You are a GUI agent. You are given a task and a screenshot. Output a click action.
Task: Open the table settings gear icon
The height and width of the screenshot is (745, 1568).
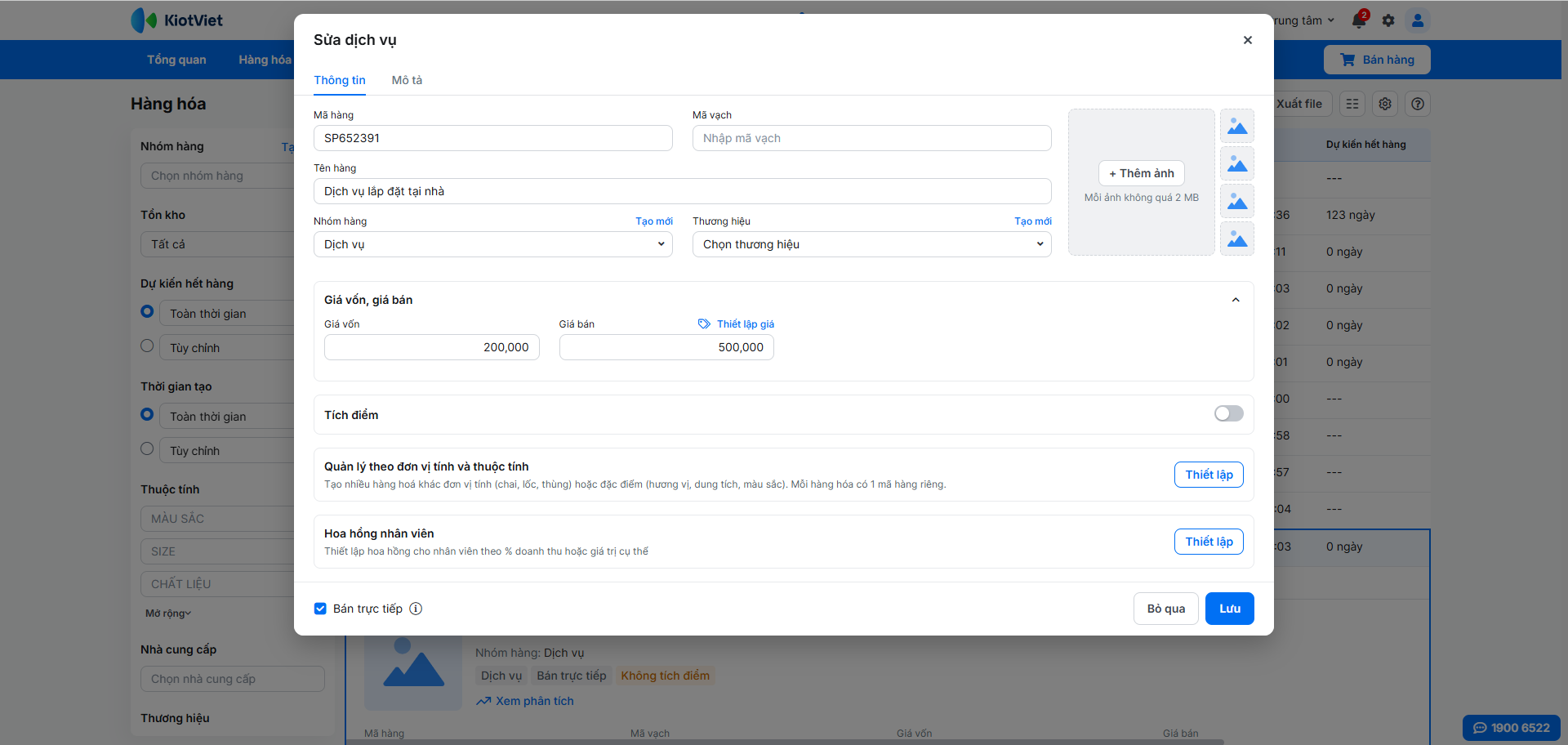click(1385, 104)
